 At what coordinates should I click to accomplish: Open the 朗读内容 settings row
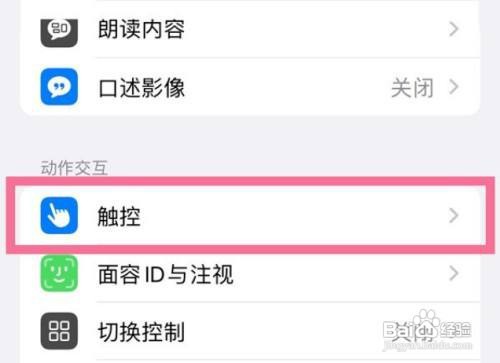pyautogui.click(x=250, y=29)
